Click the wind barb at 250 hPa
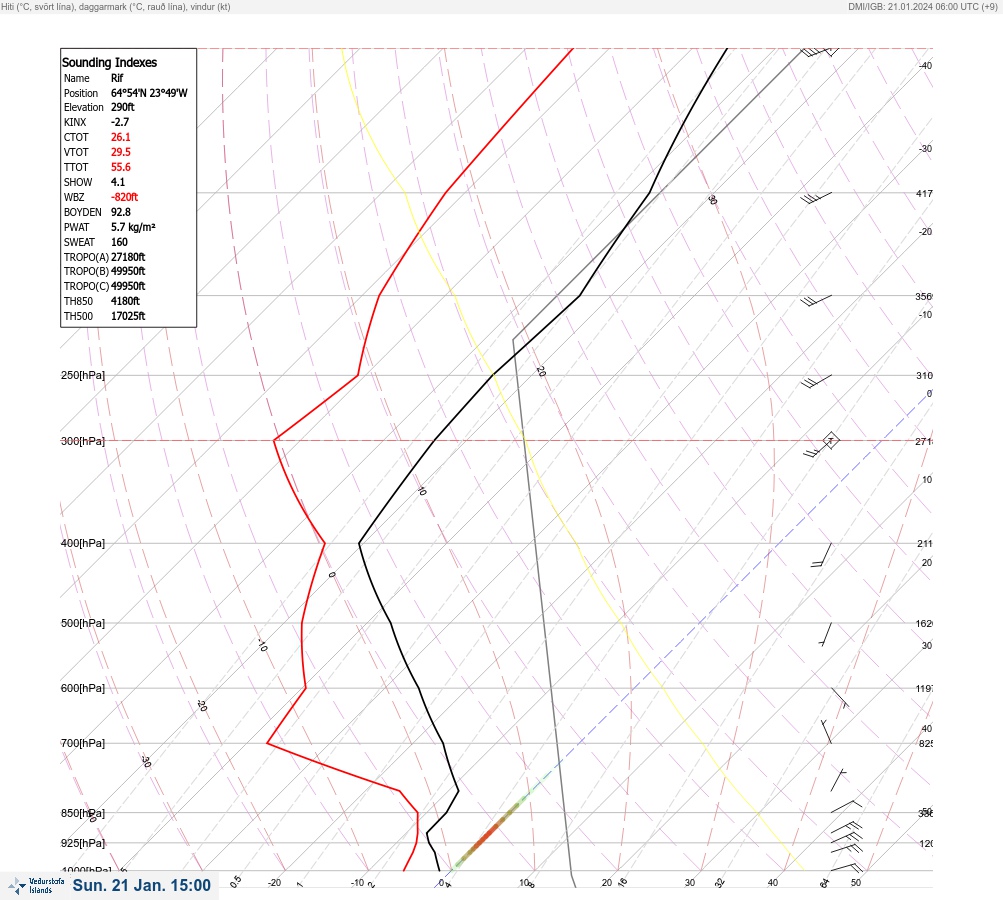This screenshot has height=900, width=1003. [x=816, y=381]
